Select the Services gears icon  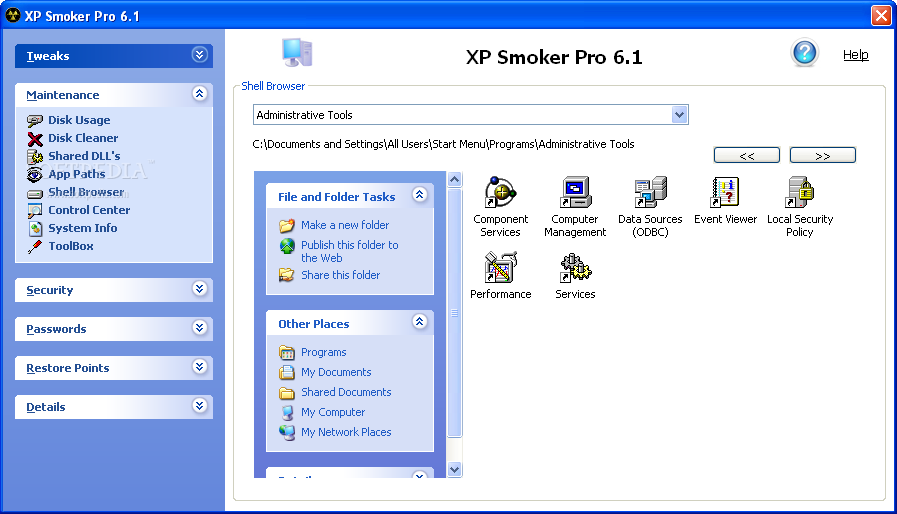(575, 267)
